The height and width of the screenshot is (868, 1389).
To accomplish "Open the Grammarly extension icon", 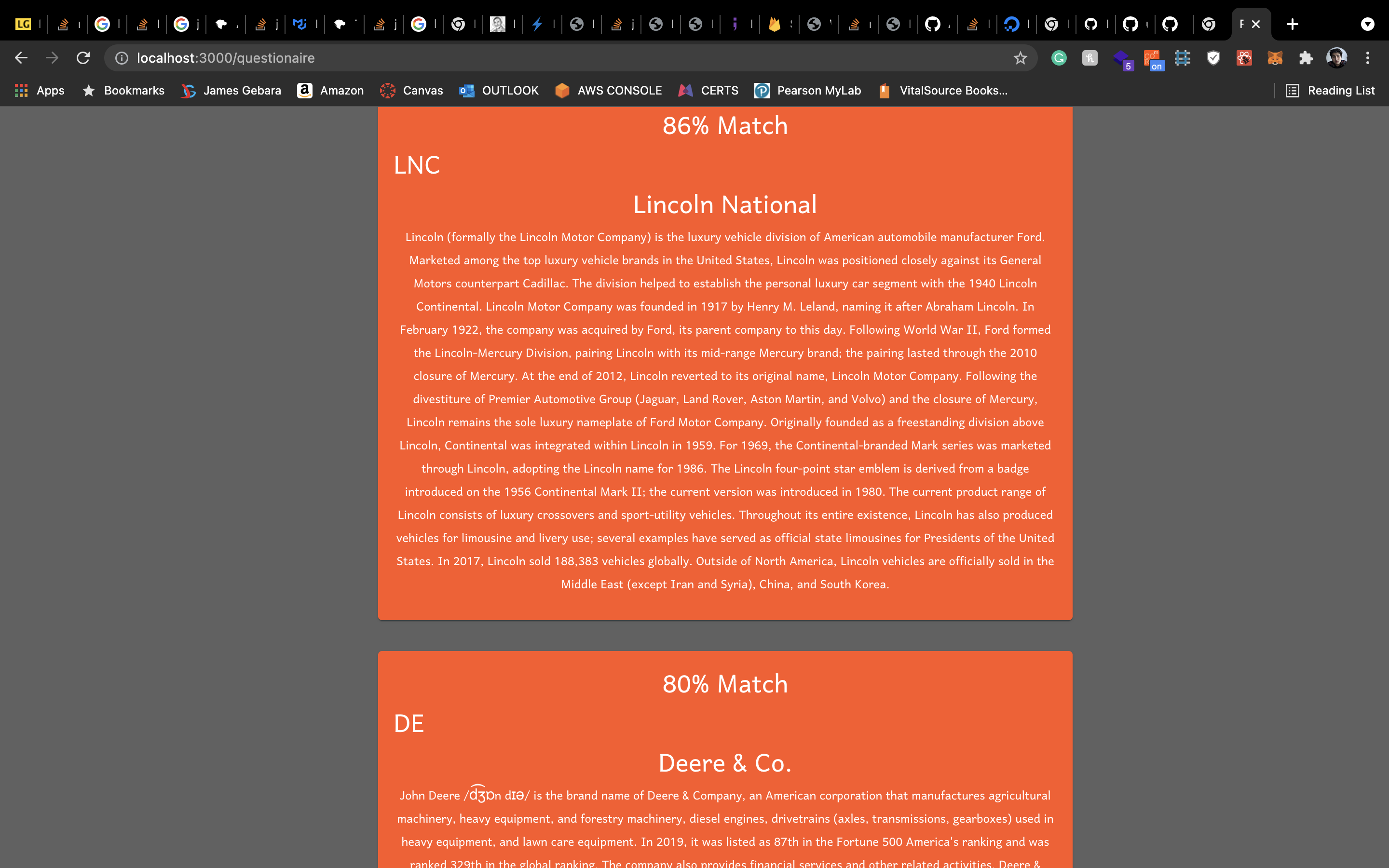I will [x=1059, y=58].
